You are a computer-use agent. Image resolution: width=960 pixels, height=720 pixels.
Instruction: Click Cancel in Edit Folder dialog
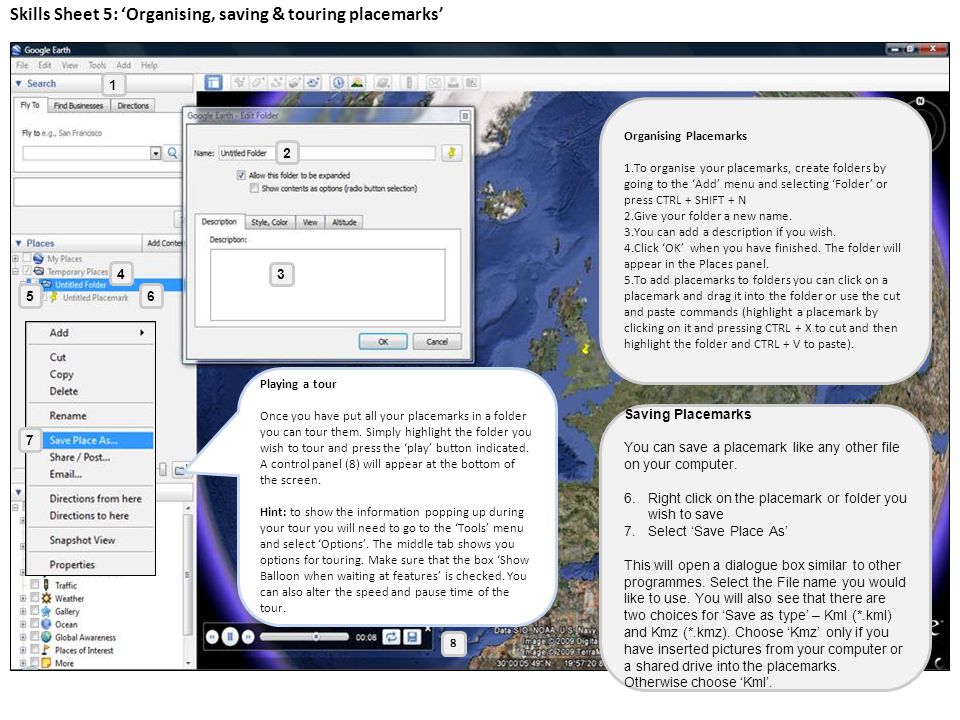(x=437, y=342)
